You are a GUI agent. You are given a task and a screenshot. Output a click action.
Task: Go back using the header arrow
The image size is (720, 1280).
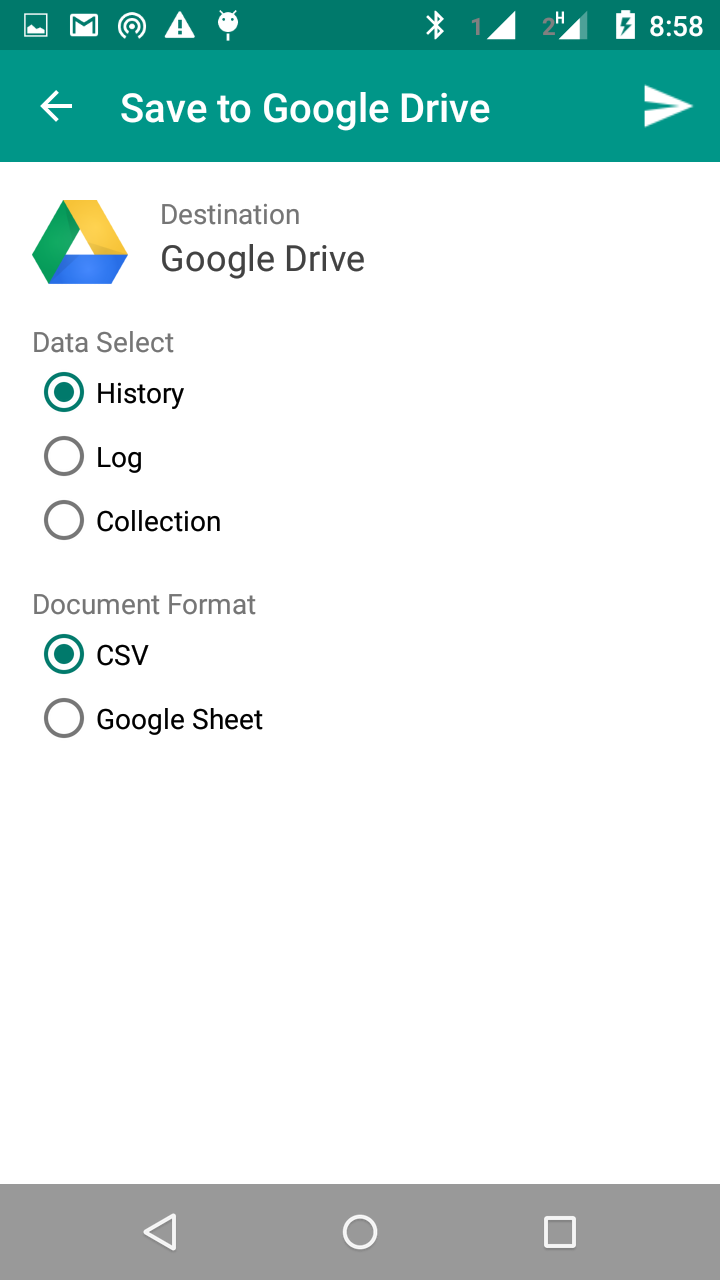point(57,107)
